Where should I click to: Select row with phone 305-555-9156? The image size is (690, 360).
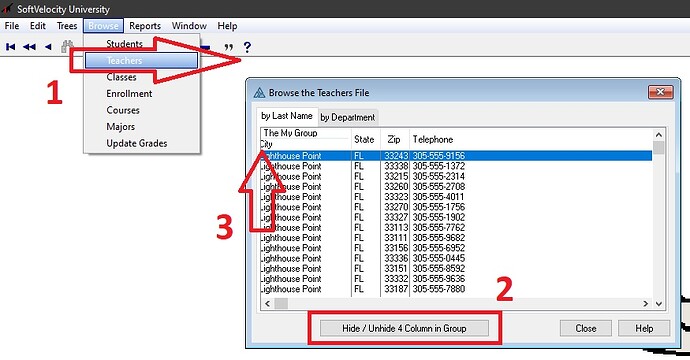coord(456,156)
